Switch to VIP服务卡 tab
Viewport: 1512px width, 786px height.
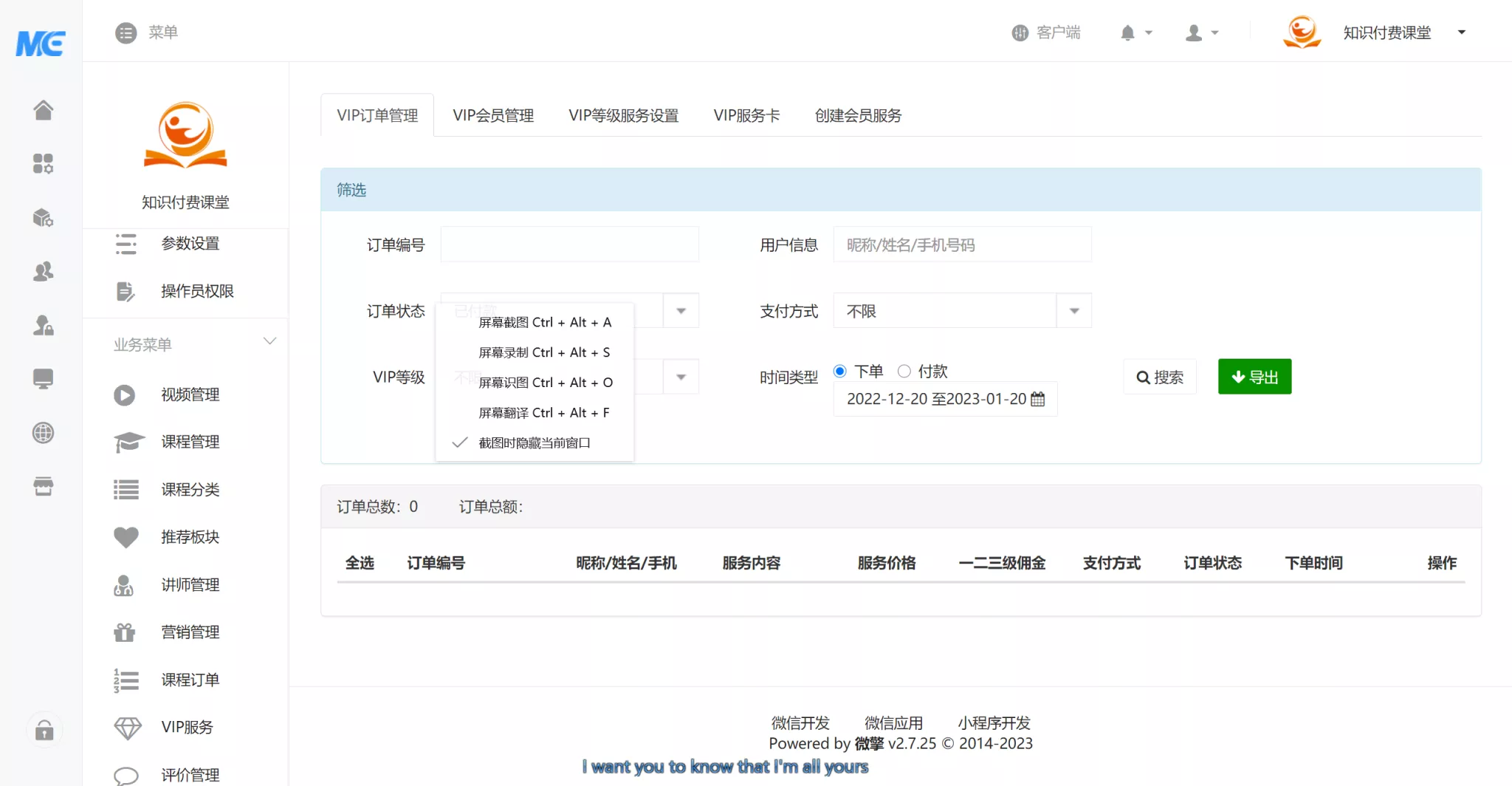pyautogui.click(x=746, y=115)
